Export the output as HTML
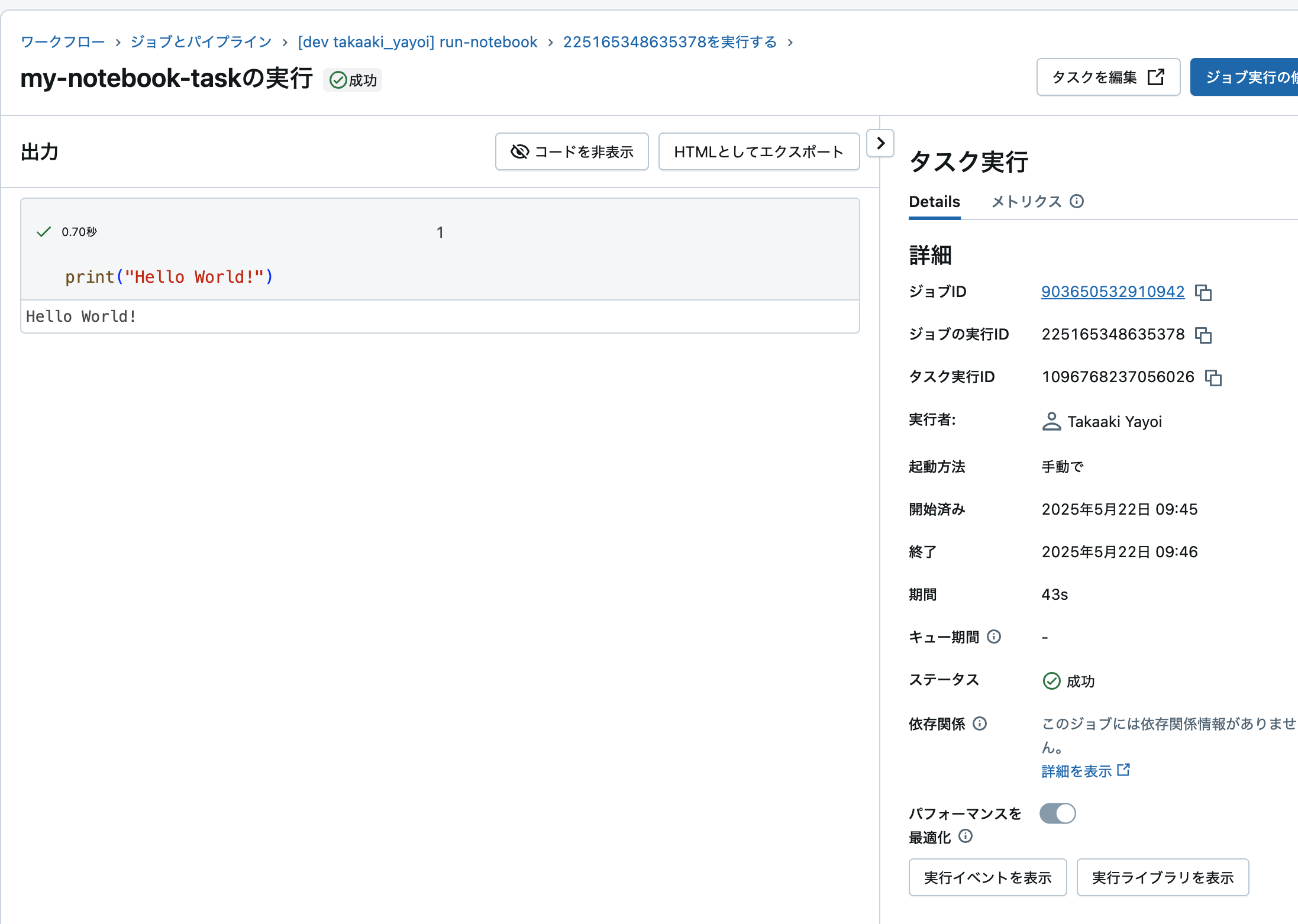 click(x=759, y=151)
